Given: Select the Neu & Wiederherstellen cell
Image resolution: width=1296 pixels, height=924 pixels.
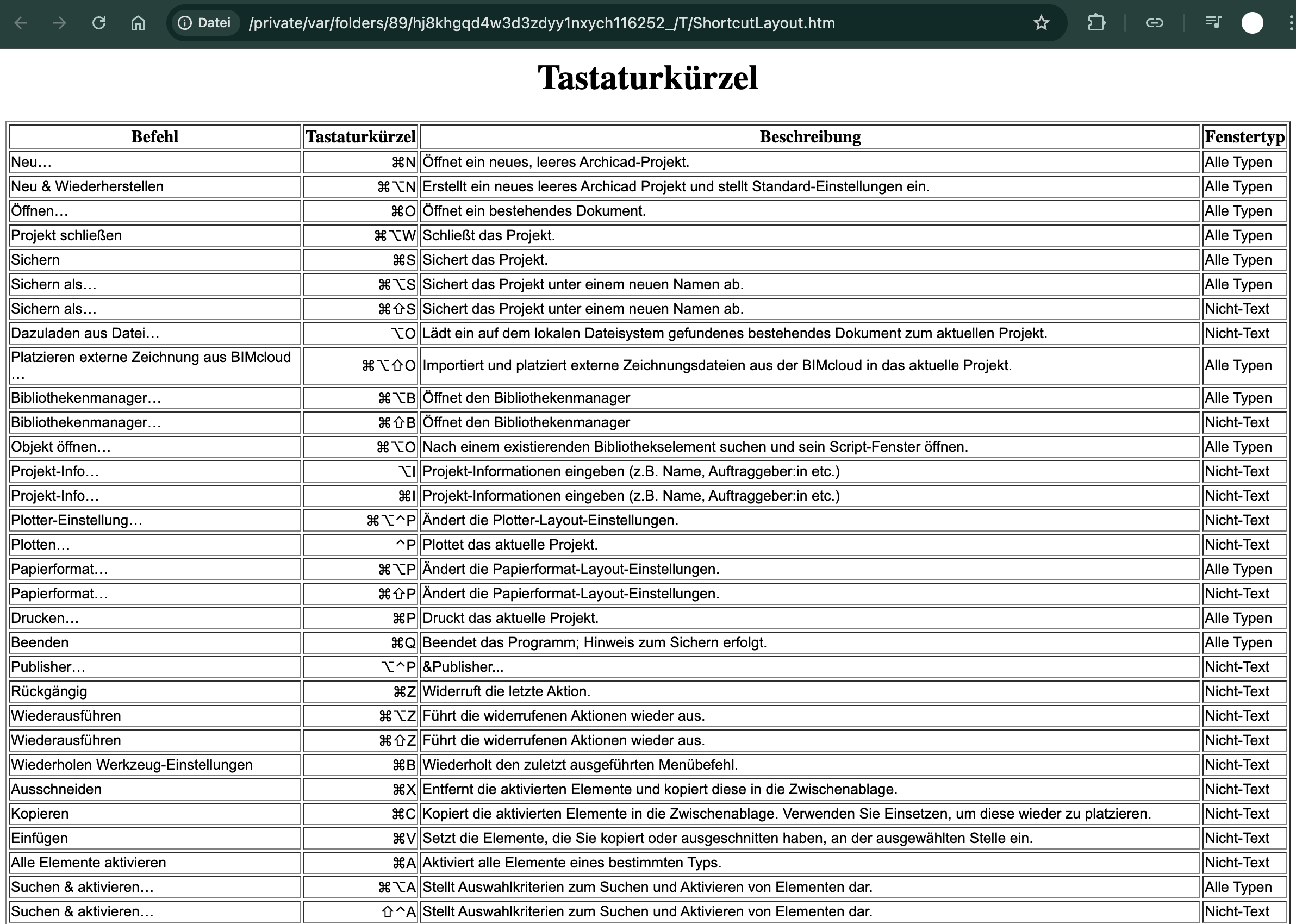Looking at the screenshot, I should coord(155,186).
